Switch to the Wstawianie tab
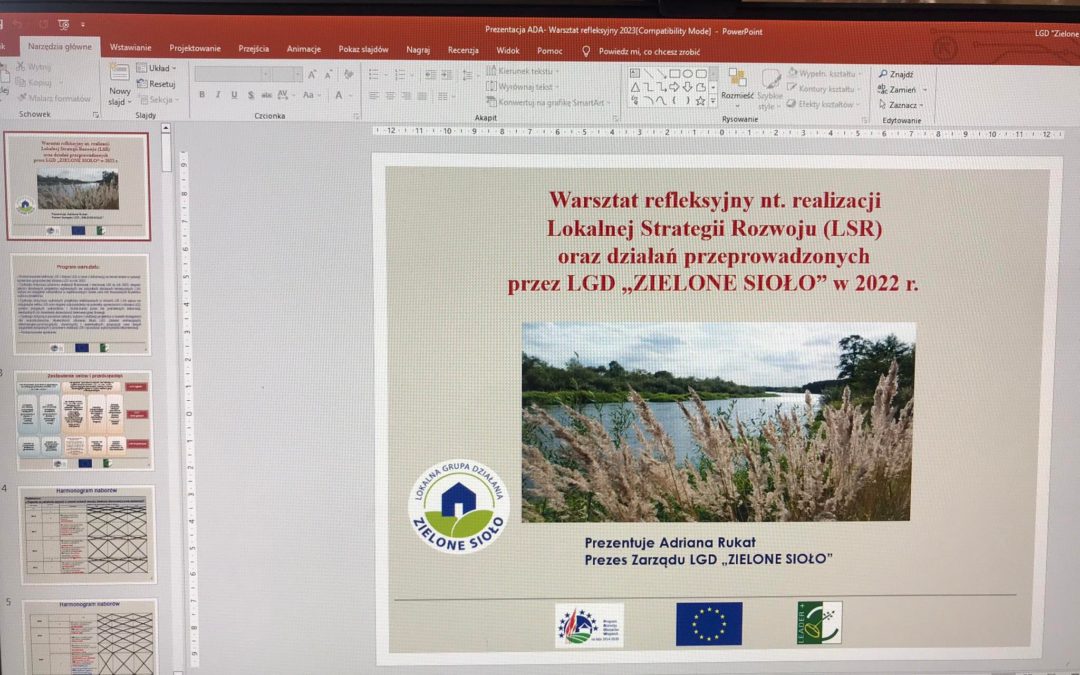Image resolution: width=1080 pixels, height=675 pixels. [x=130, y=48]
